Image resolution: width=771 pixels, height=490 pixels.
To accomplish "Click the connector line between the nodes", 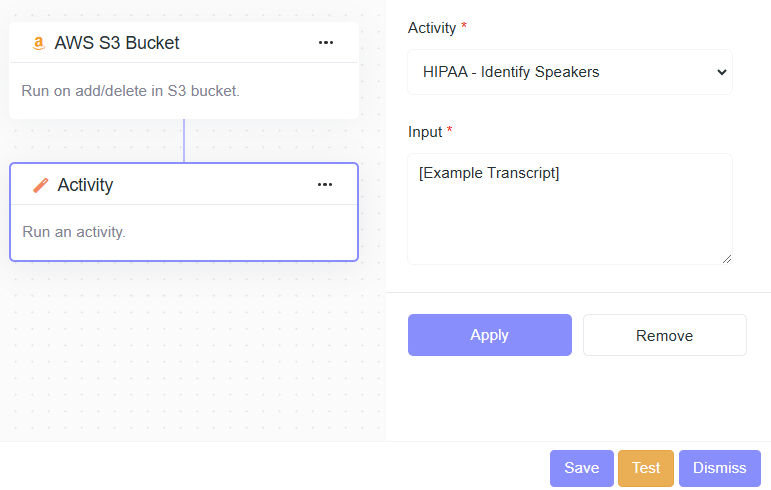I will click(184, 140).
